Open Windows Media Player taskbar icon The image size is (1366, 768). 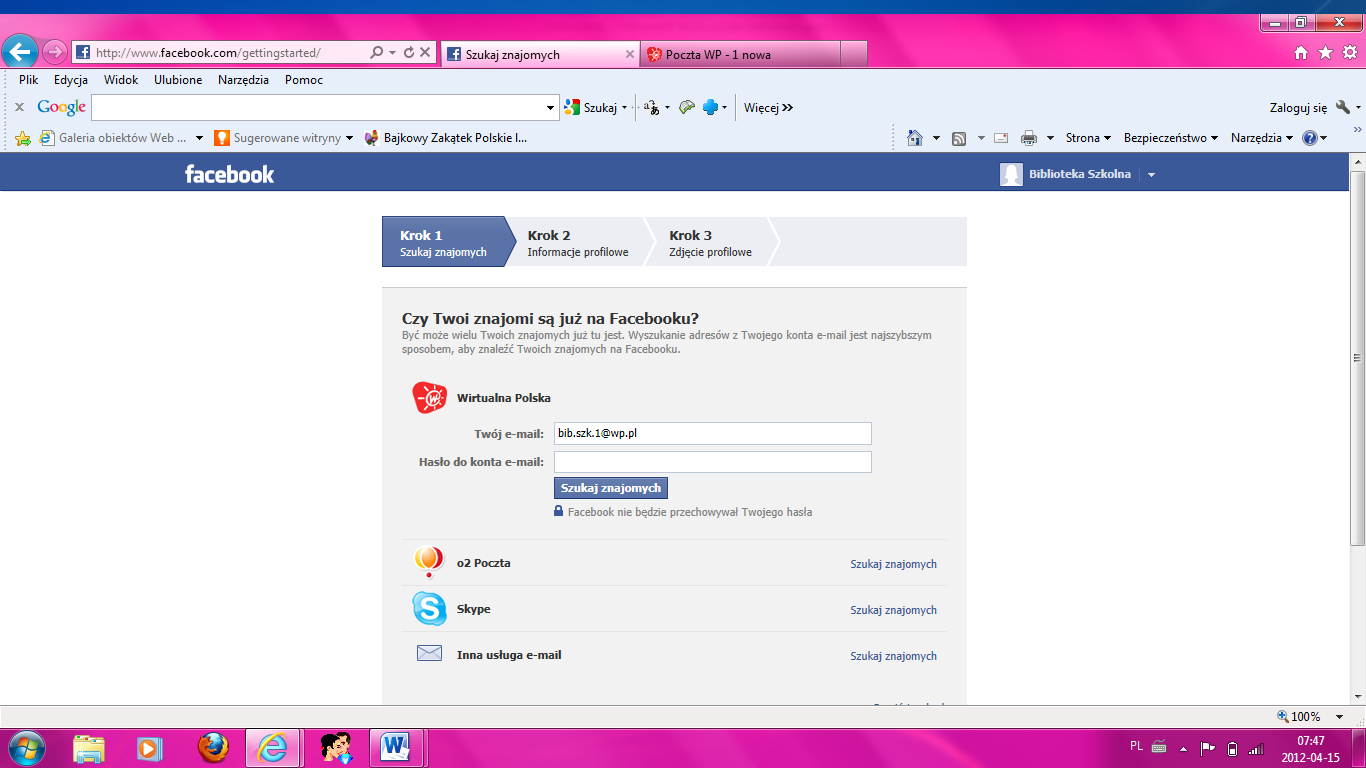coord(150,747)
